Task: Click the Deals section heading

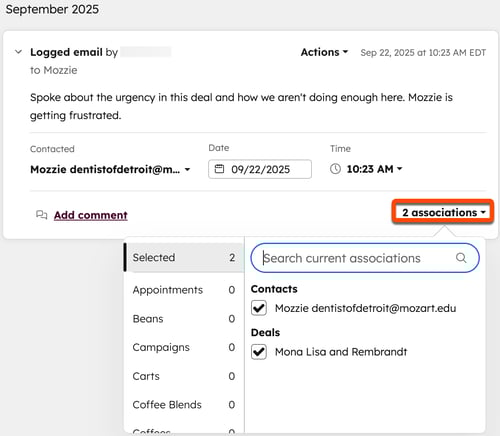Action: click(265, 333)
